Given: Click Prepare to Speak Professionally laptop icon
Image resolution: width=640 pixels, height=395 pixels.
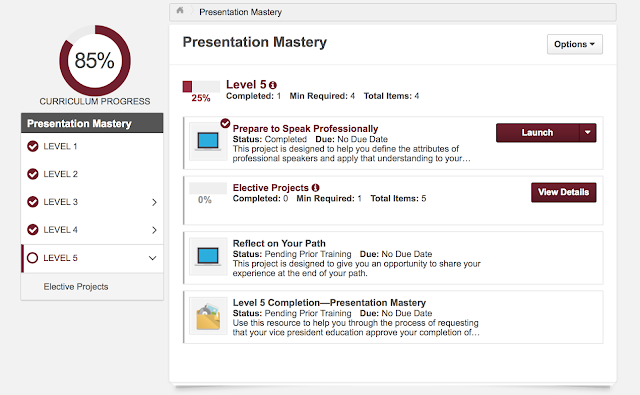Looking at the screenshot, I should 208,141.
